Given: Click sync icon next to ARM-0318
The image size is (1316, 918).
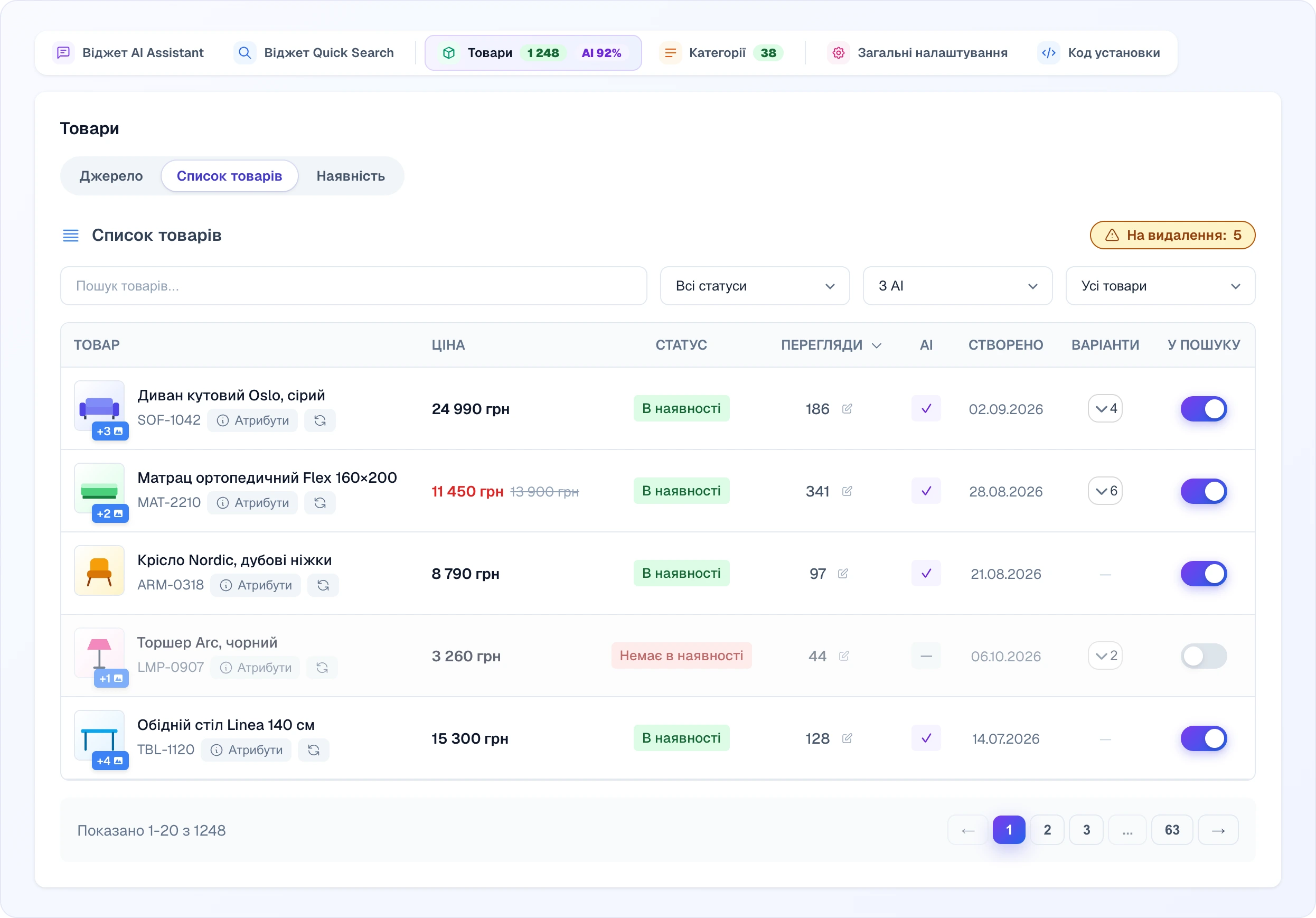Looking at the screenshot, I should pyautogui.click(x=323, y=585).
